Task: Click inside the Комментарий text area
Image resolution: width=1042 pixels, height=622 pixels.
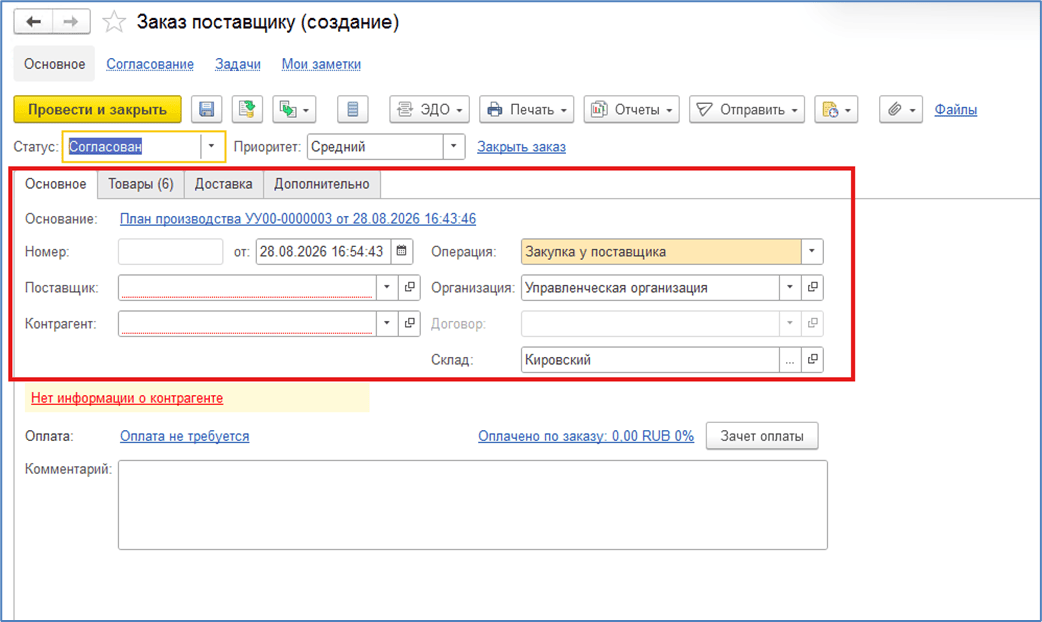Action: pyautogui.click(x=472, y=505)
